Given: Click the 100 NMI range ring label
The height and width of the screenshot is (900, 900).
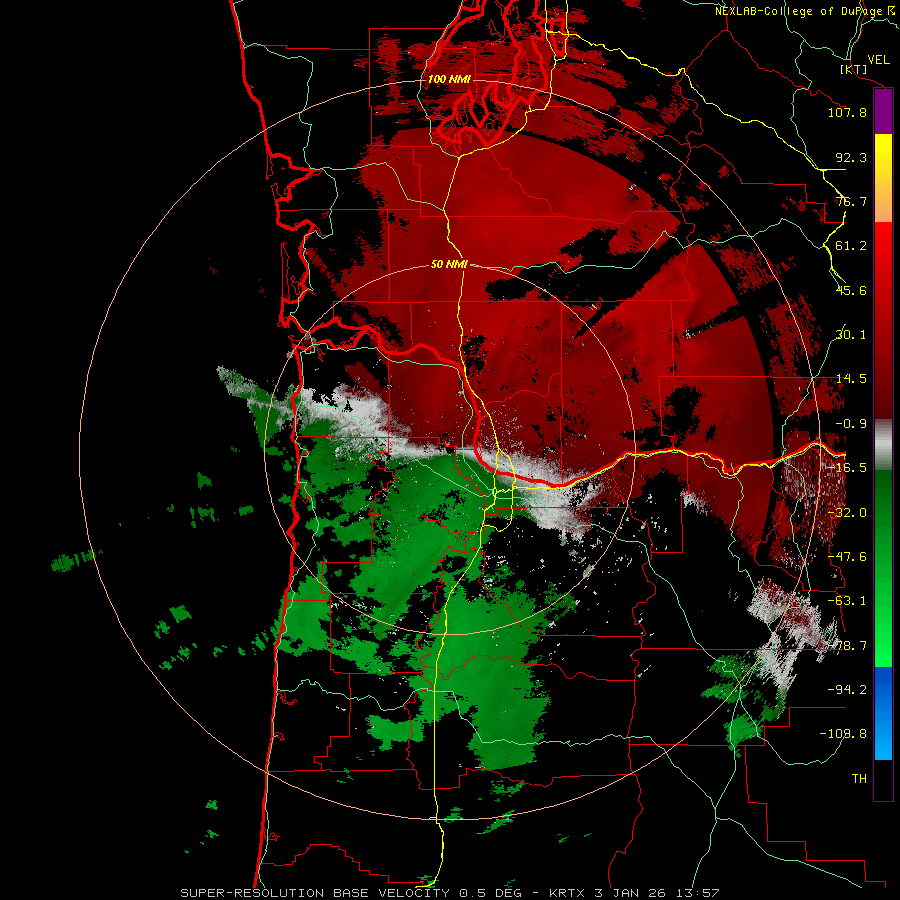Looking at the screenshot, I should 449,79.
